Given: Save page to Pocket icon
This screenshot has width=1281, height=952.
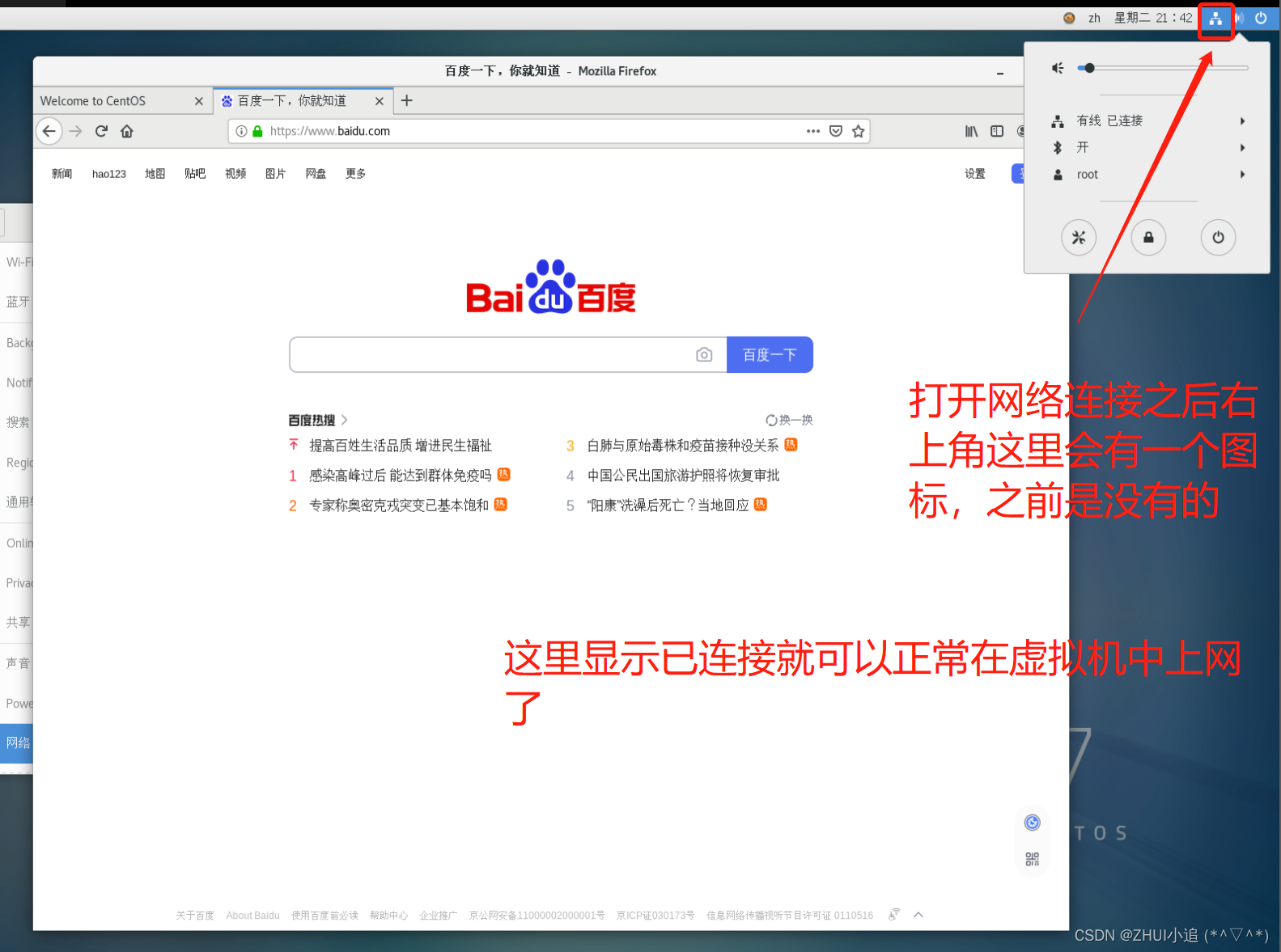Looking at the screenshot, I should (836, 131).
